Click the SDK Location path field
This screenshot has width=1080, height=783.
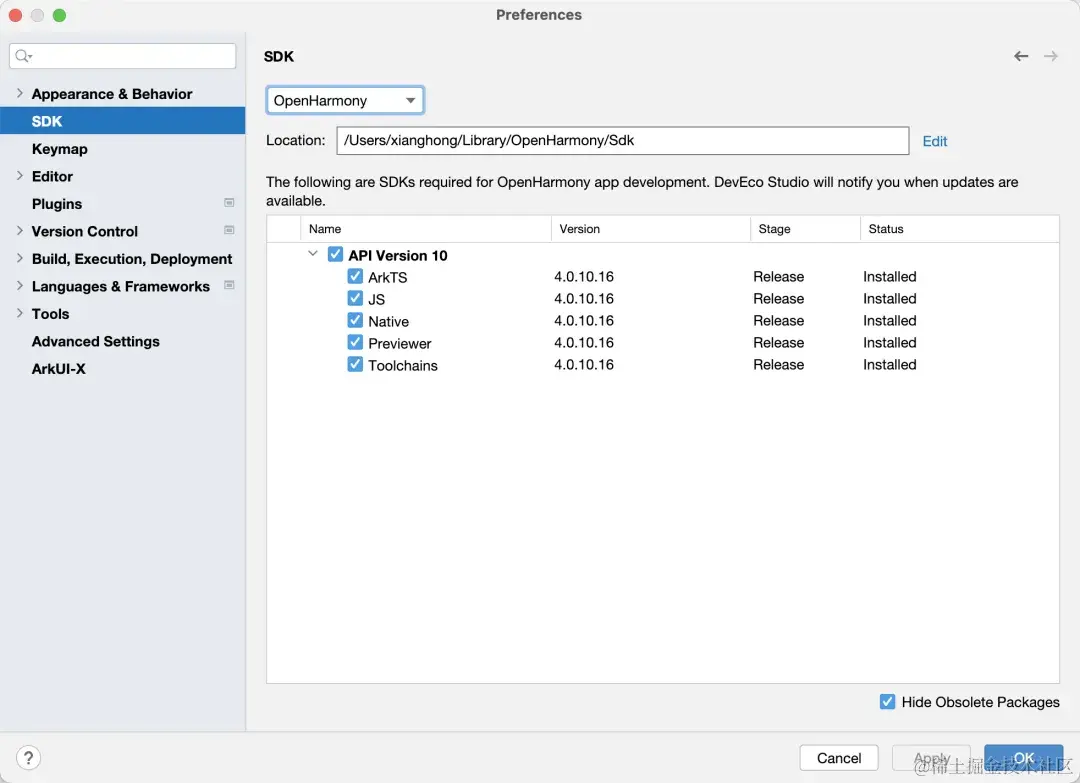pos(623,140)
